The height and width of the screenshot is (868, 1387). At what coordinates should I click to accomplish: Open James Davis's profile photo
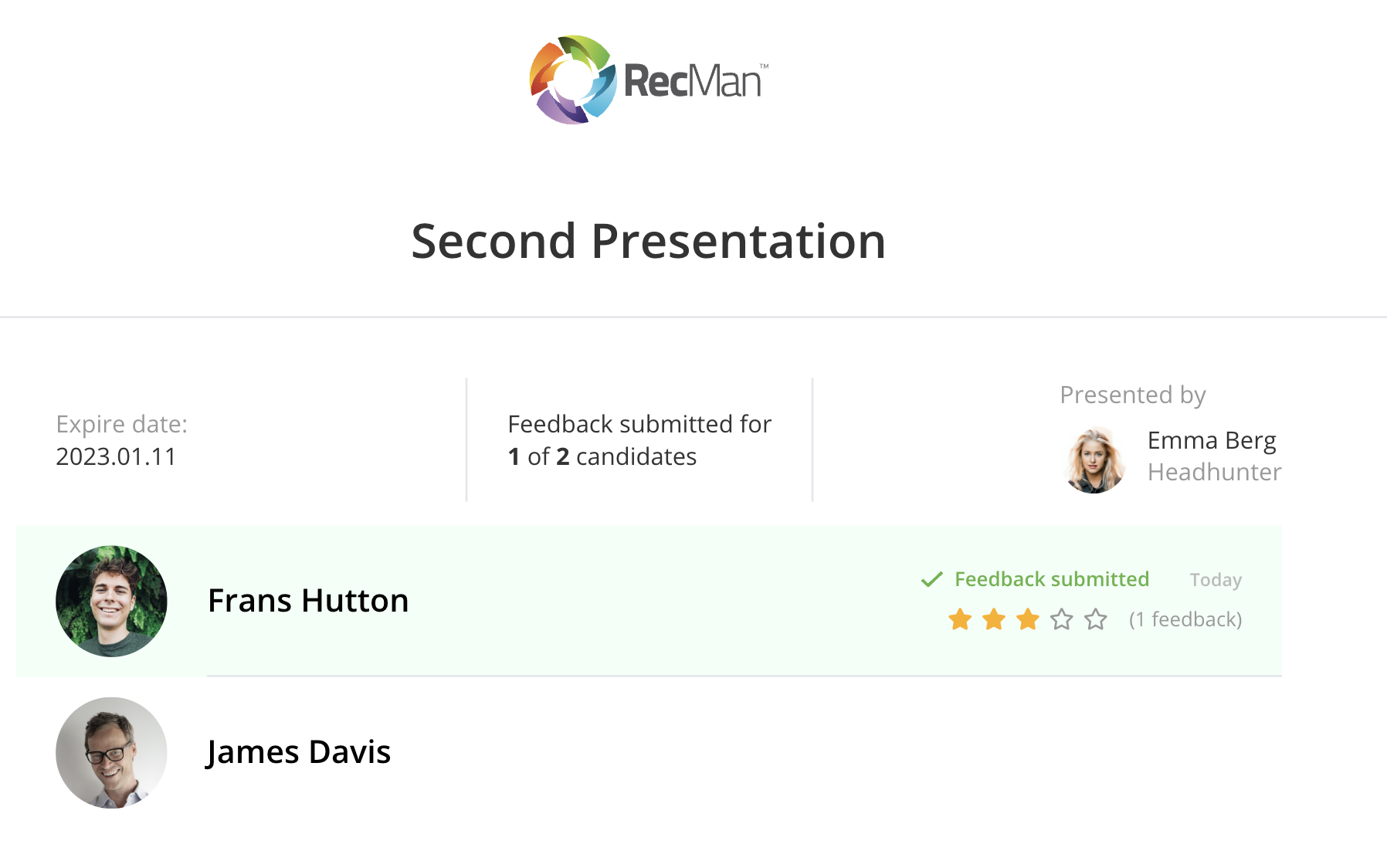point(111,752)
